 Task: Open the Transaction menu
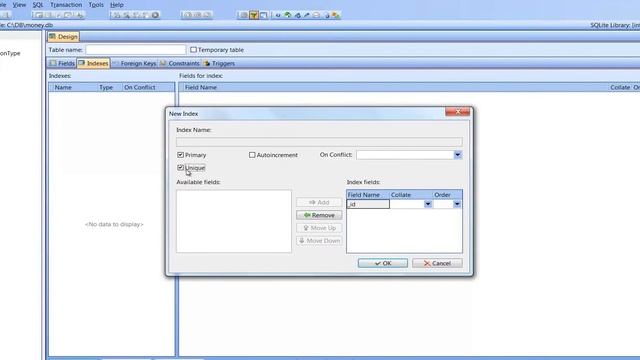point(66,5)
